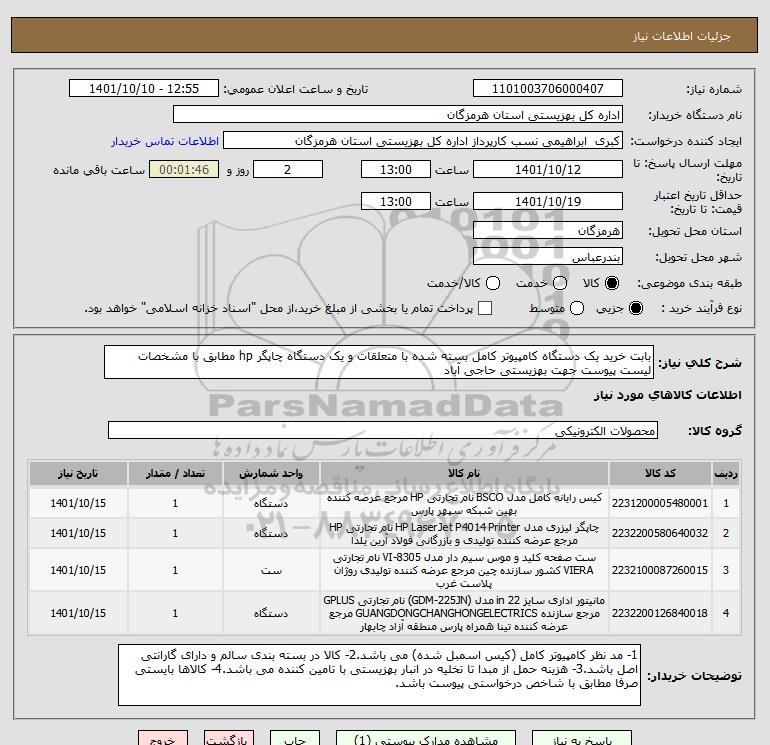770x745 pixels.
Task: Click product code 2231200005480001
Action: 660,503
